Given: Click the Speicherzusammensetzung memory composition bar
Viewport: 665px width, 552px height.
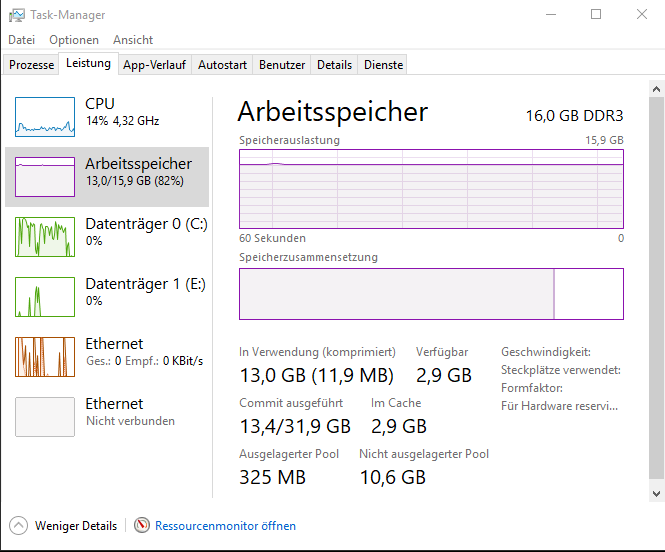Looking at the screenshot, I should tap(431, 294).
